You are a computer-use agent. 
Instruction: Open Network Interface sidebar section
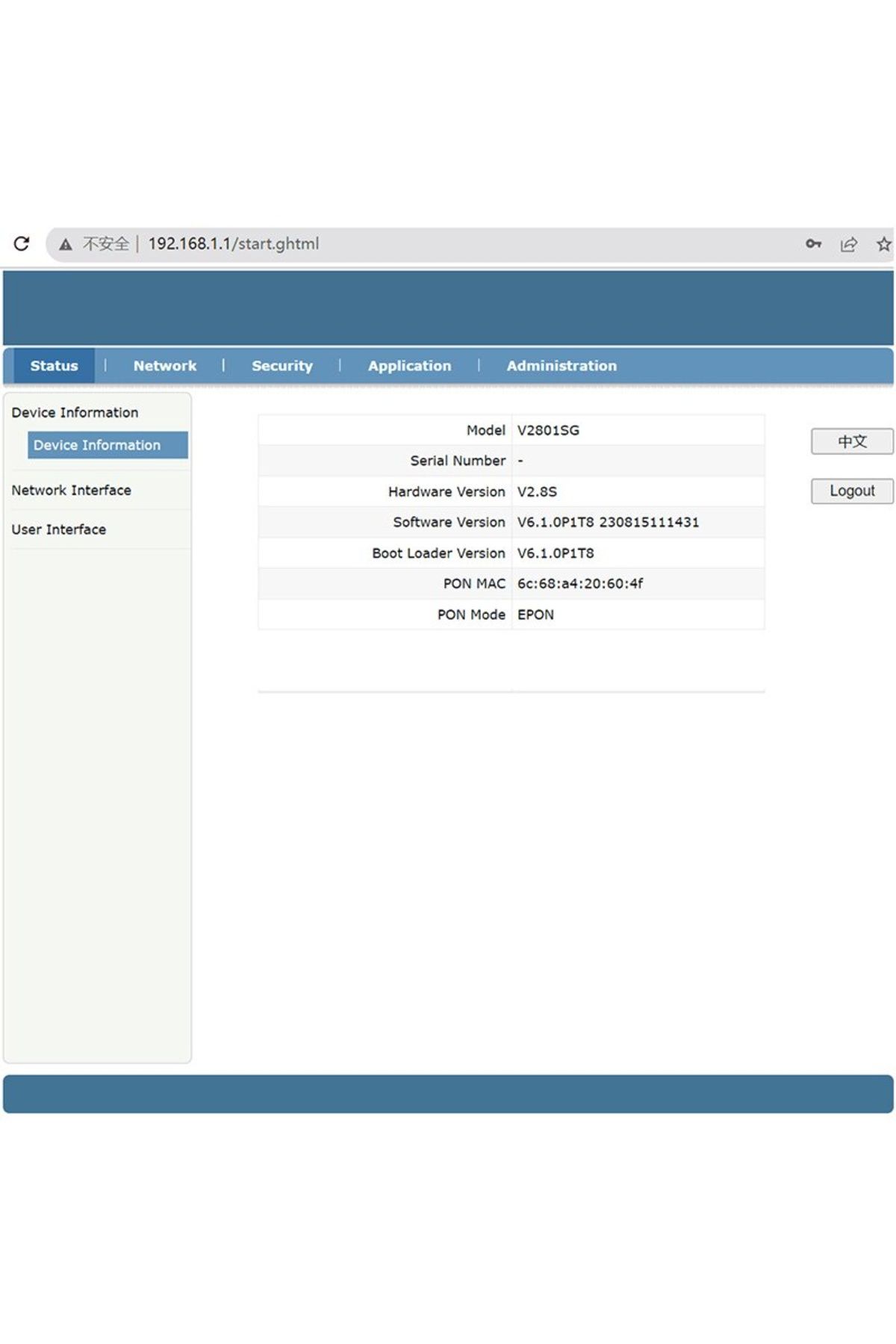[71, 490]
